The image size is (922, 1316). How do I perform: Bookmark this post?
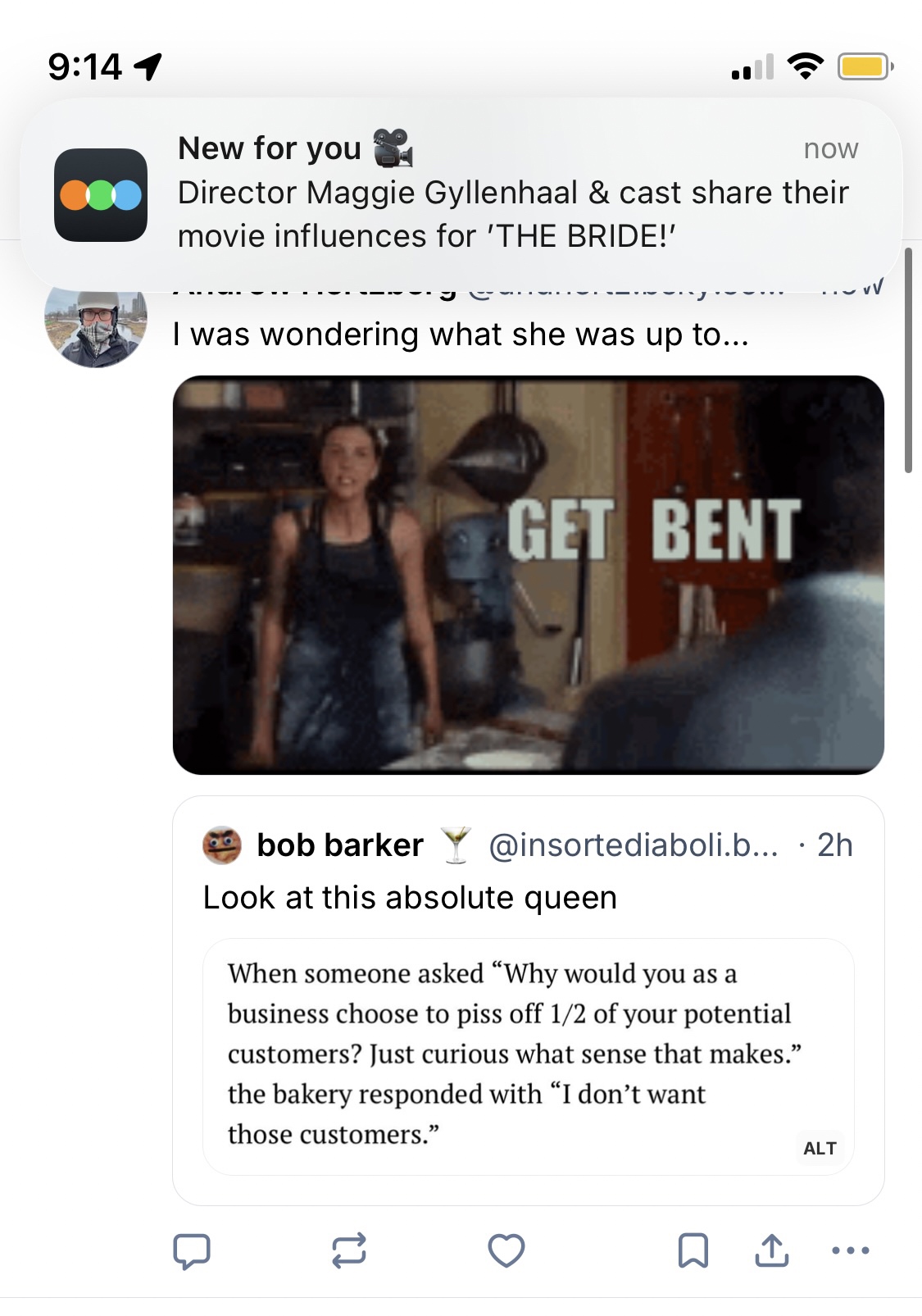click(693, 1251)
